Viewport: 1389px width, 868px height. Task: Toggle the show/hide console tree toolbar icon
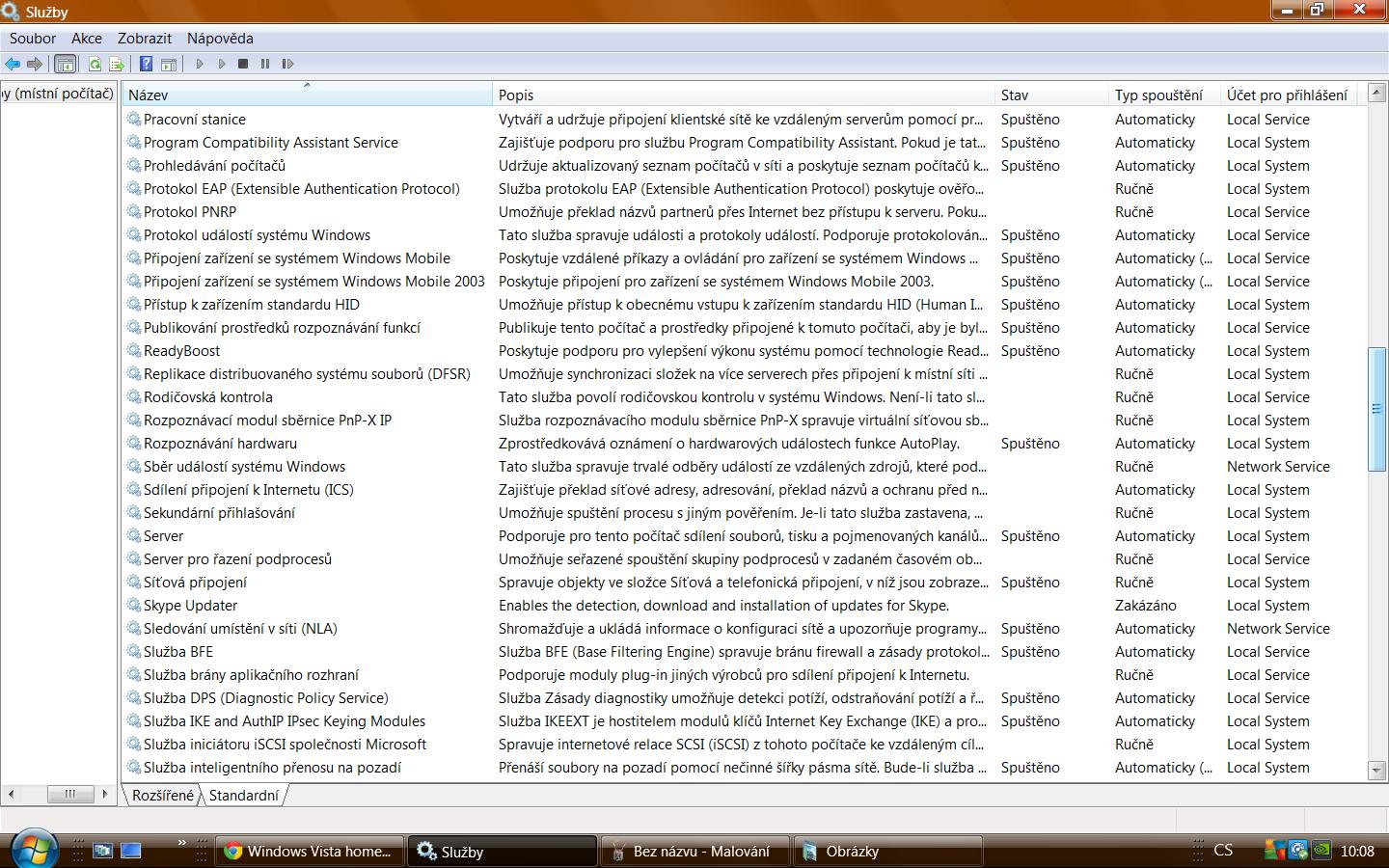tap(65, 64)
